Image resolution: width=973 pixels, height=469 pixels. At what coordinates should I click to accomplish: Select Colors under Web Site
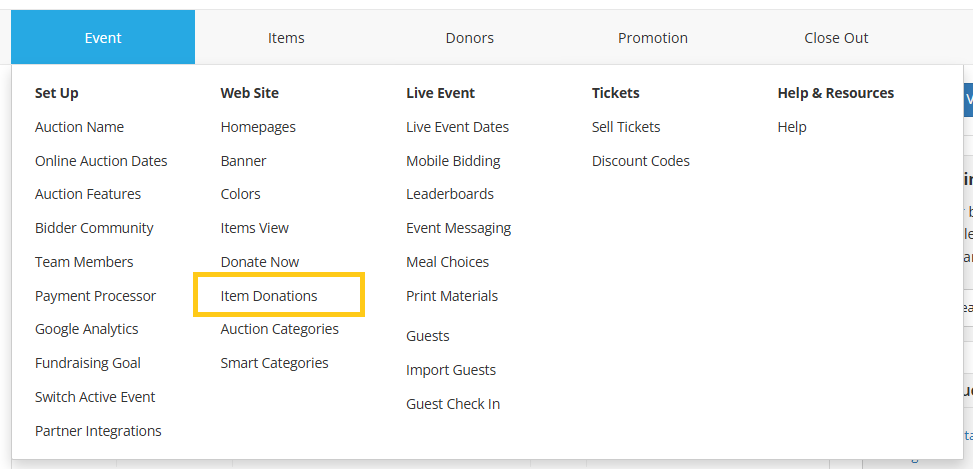pos(240,194)
